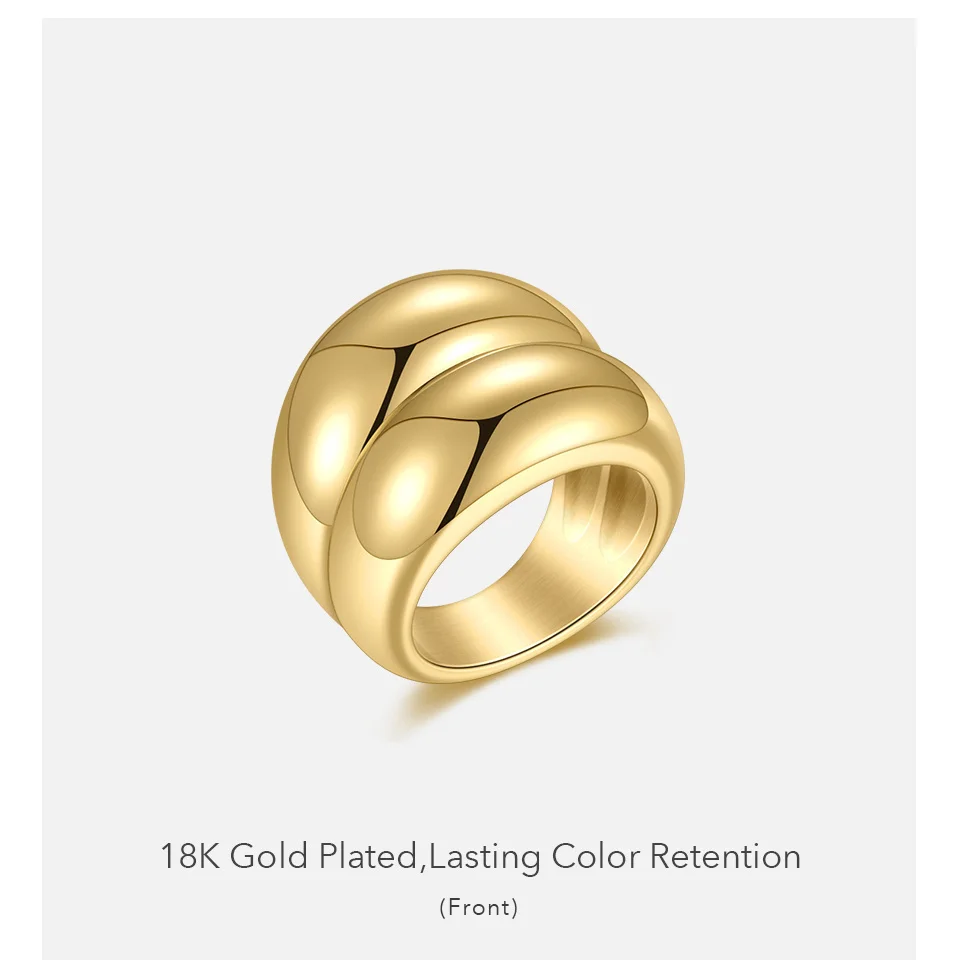Click the word "Retention" in the caption
The height and width of the screenshot is (960, 960).
tap(725, 856)
